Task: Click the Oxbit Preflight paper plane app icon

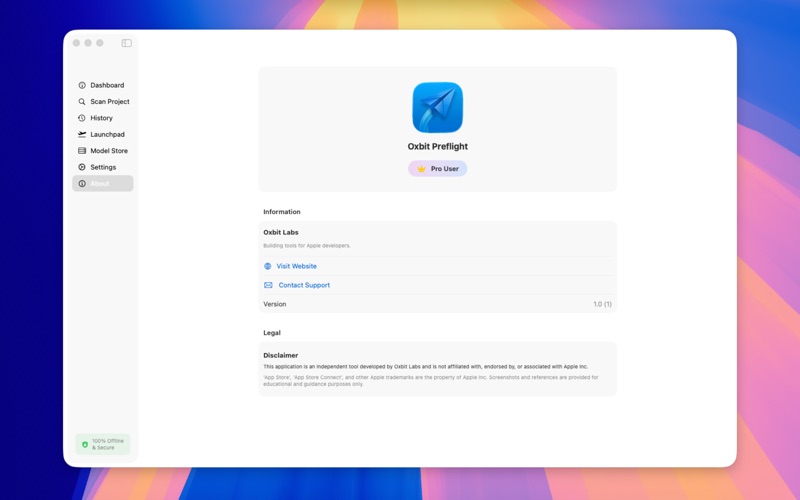Action: point(437,107)
